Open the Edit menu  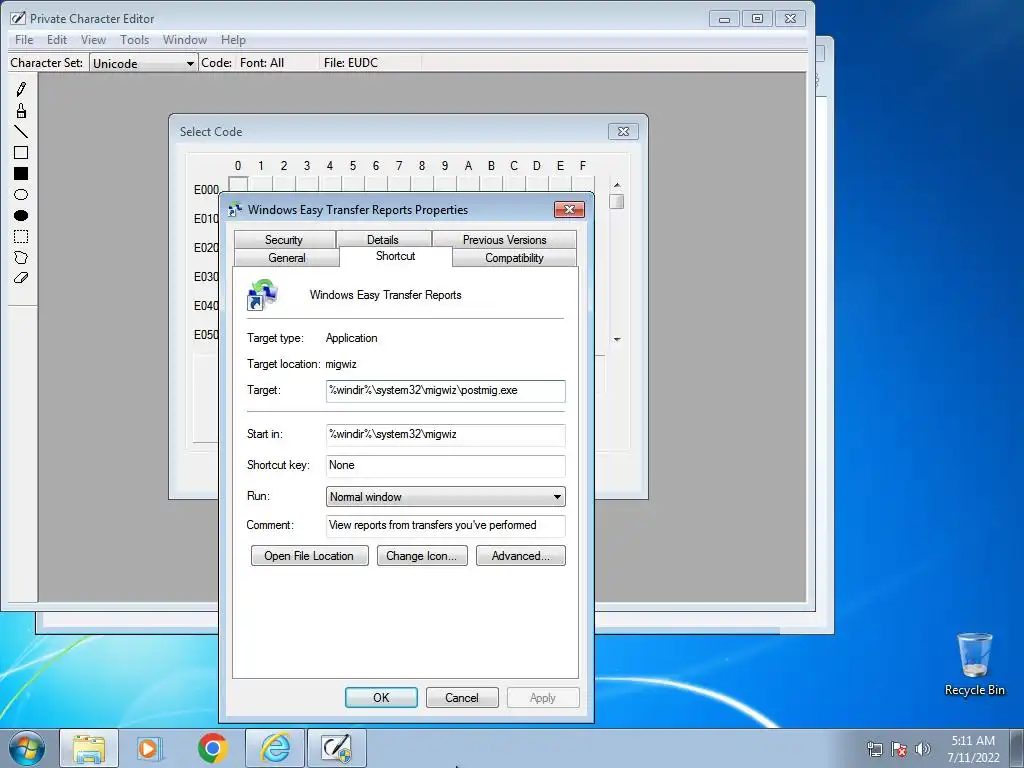click(57, 40)
